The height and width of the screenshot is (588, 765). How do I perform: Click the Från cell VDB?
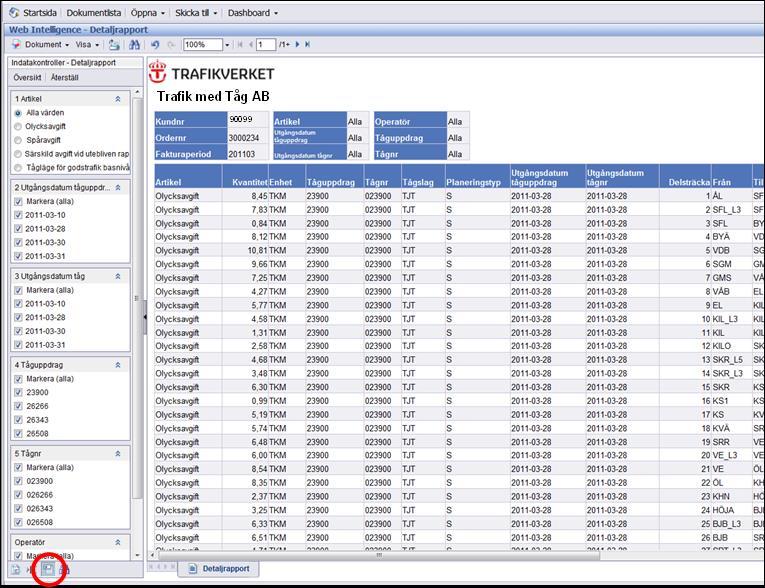(x=721, y=251)
